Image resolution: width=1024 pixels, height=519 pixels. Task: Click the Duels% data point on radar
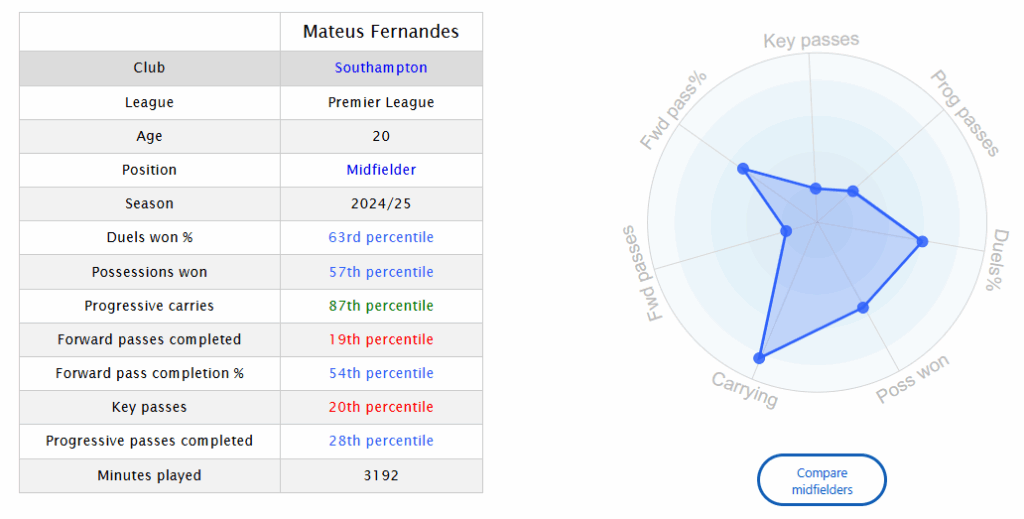pos(922,242)
